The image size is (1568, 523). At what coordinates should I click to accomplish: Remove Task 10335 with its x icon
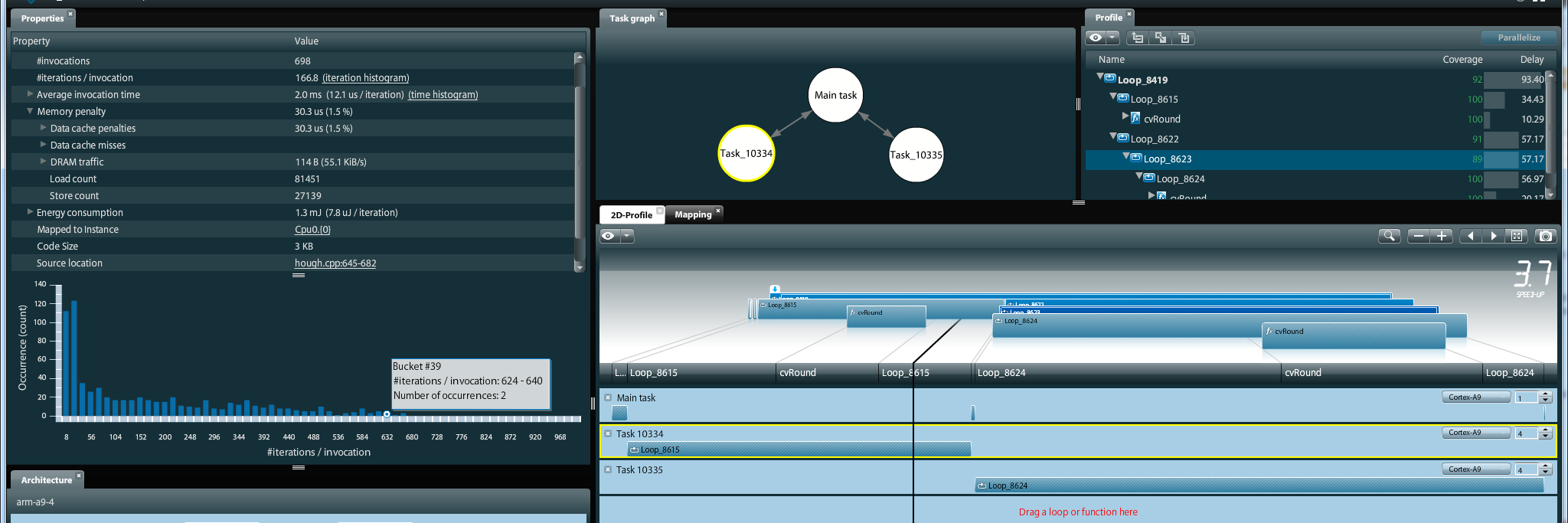(608, 469)
